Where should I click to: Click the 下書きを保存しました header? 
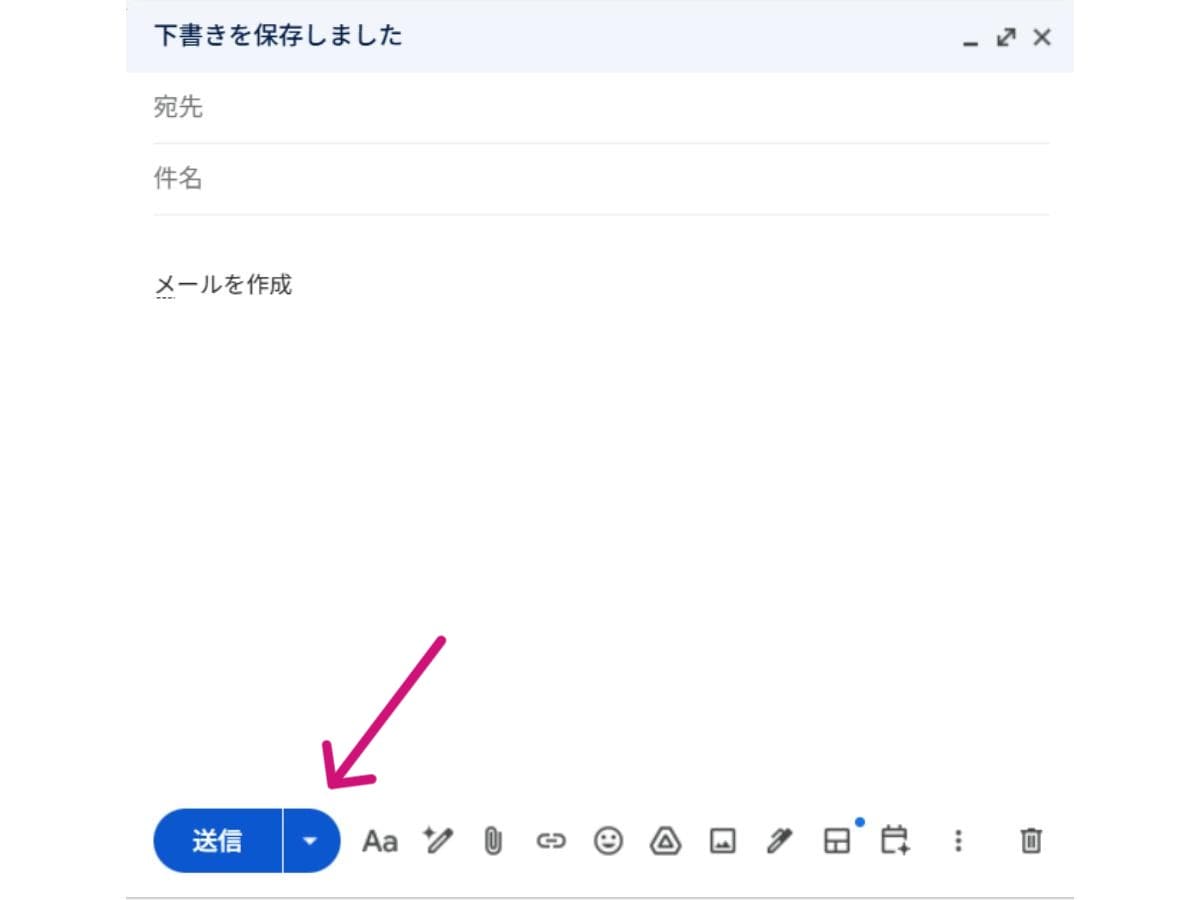pos(277,36)
